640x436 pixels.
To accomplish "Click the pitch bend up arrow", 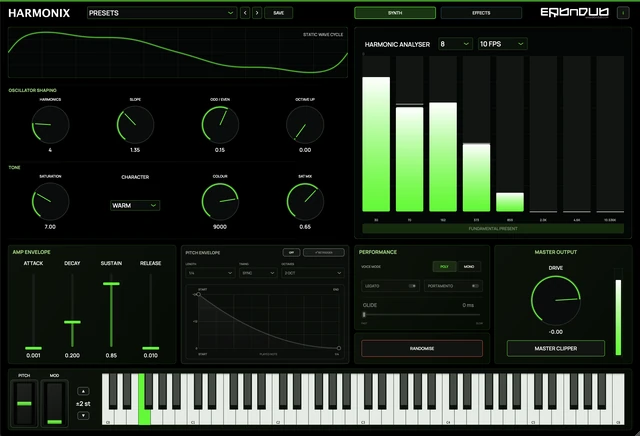I will pyautogui.click(x=83, y=391).
